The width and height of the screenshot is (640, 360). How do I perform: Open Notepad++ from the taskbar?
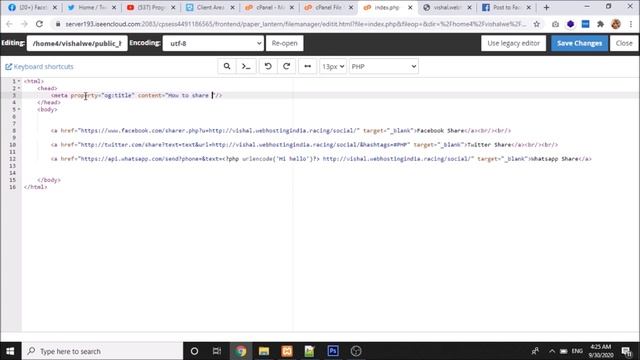point(309,351)
